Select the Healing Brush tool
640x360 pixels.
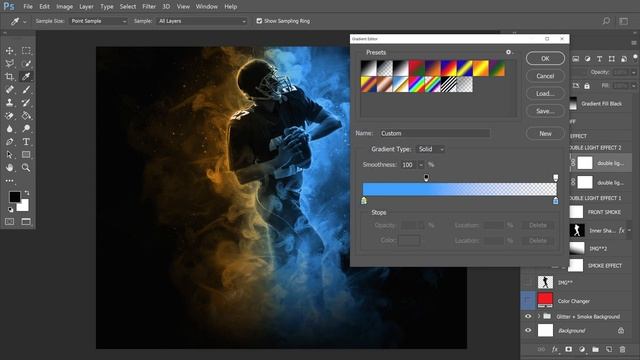(x=9, y=90)
